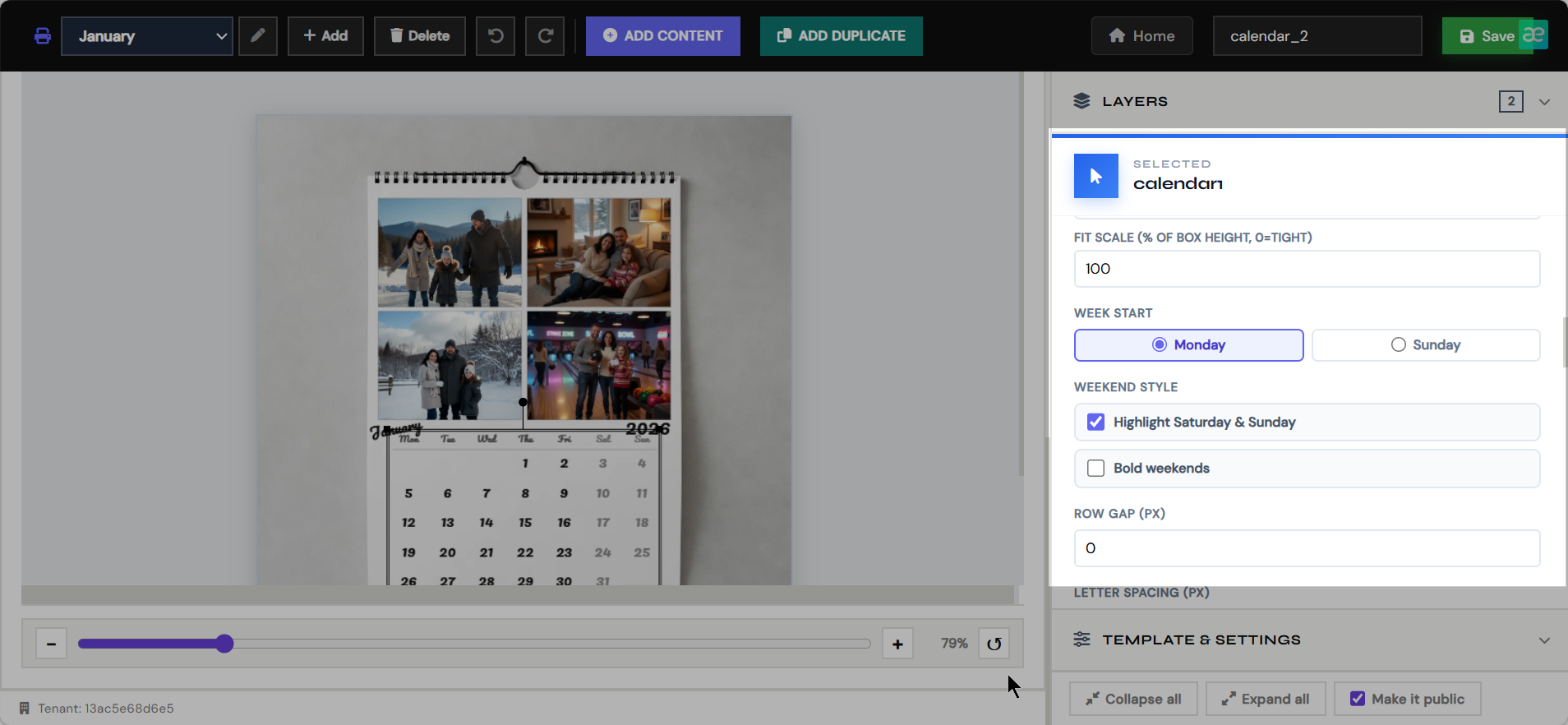Uncheck Highlight Saturday & Sunday

click(x=1095, y=423)
